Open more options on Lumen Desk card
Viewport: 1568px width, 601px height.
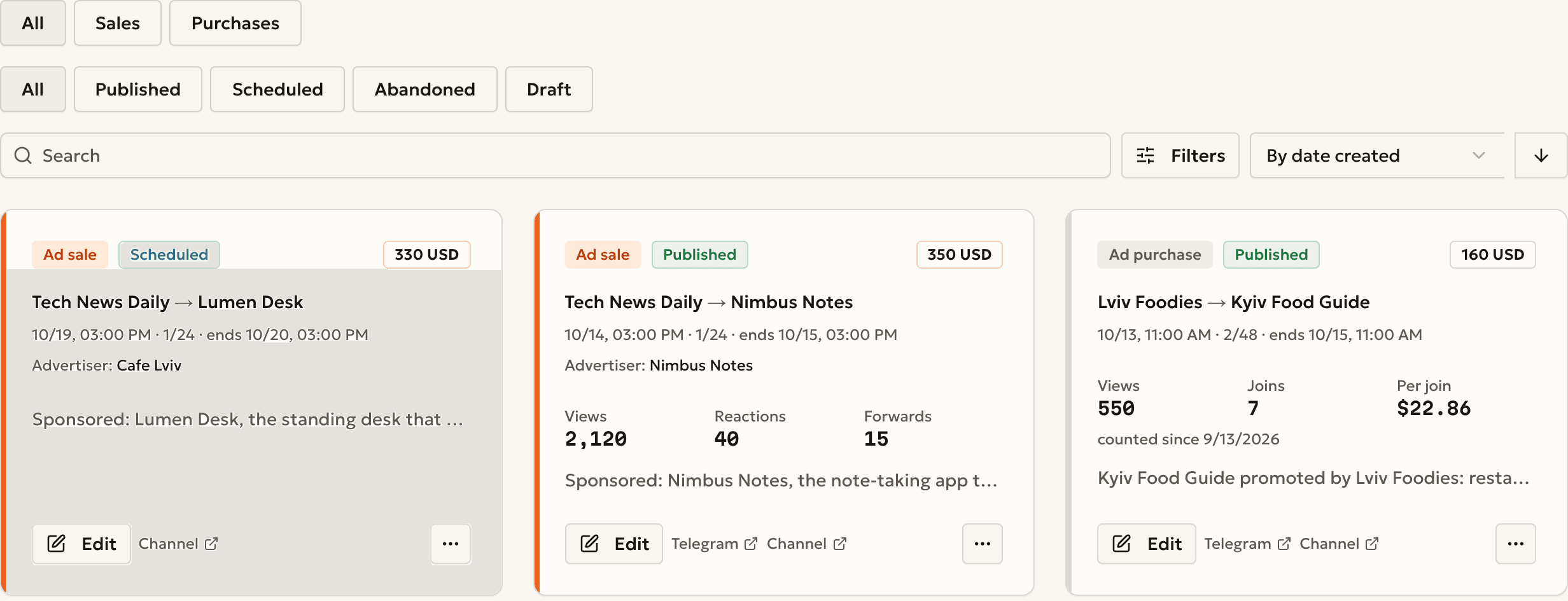pos(451,544)
